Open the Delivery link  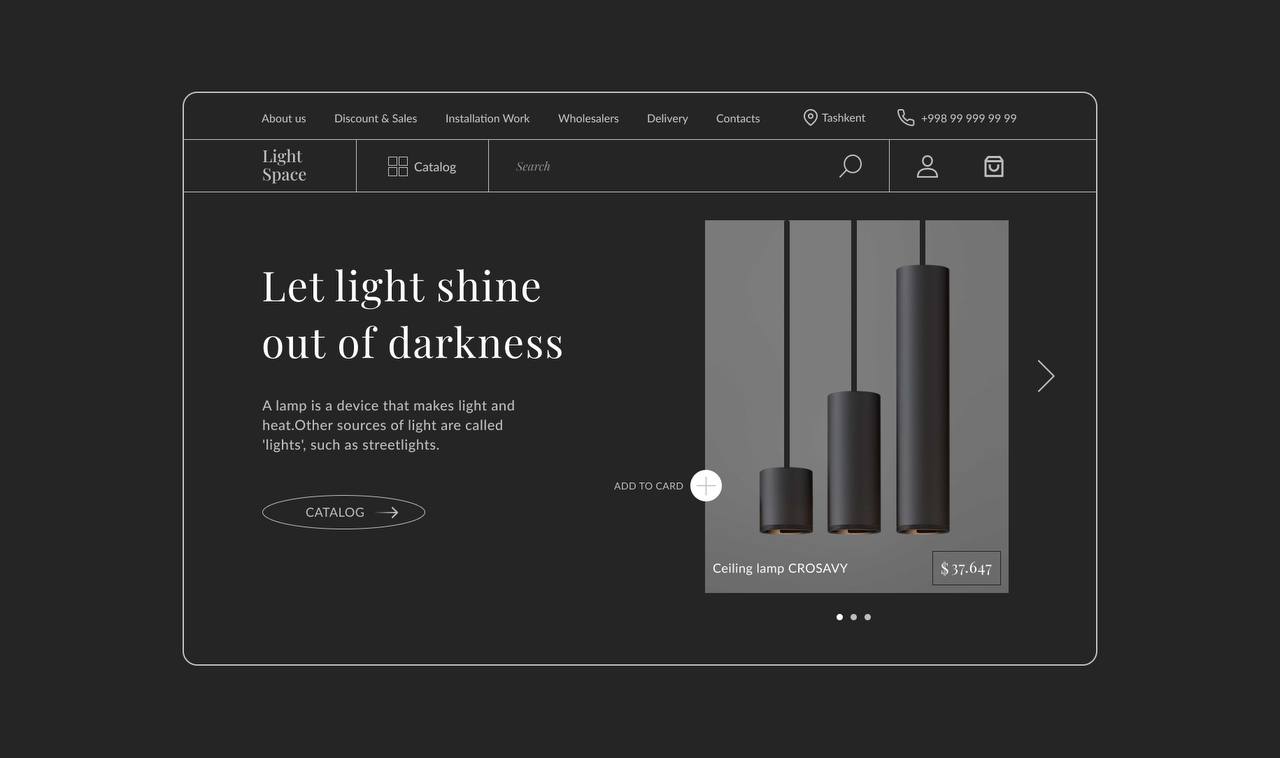click(x=667, y=118)
